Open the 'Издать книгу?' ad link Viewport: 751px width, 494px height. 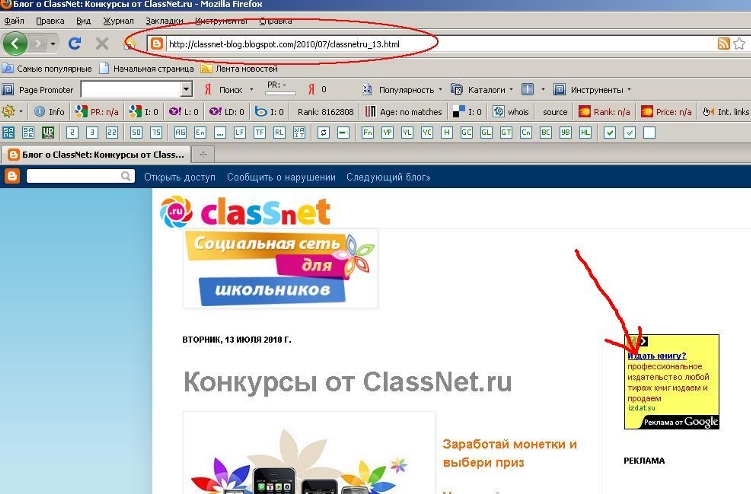pos(657,356)
